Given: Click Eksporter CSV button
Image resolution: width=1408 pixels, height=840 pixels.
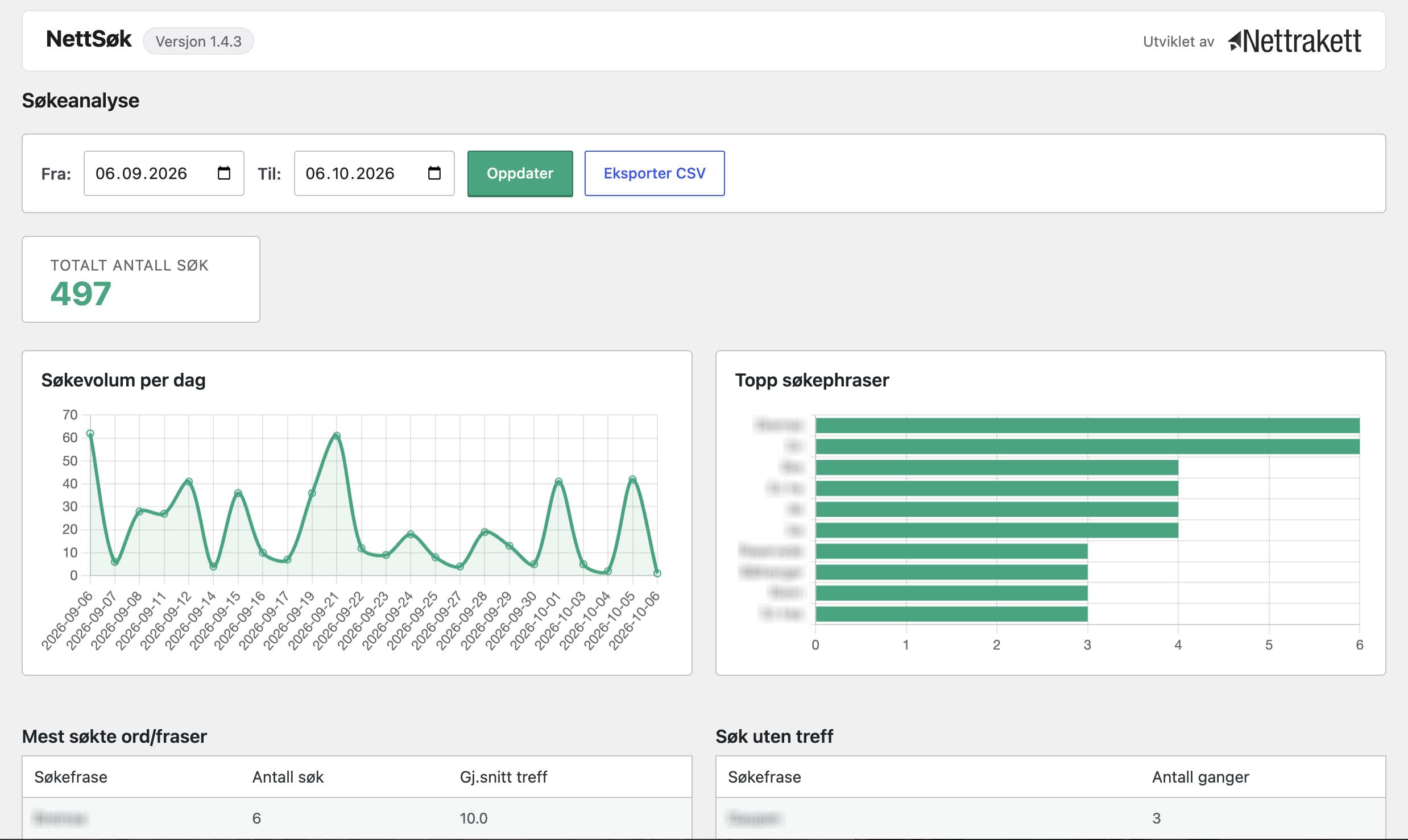Looking at the screenshot, I should pyautogui.click(x=655, y=173).
